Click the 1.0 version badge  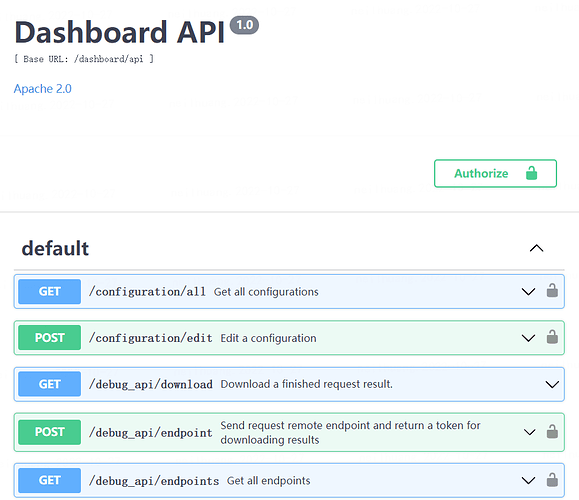pos(244,25)
